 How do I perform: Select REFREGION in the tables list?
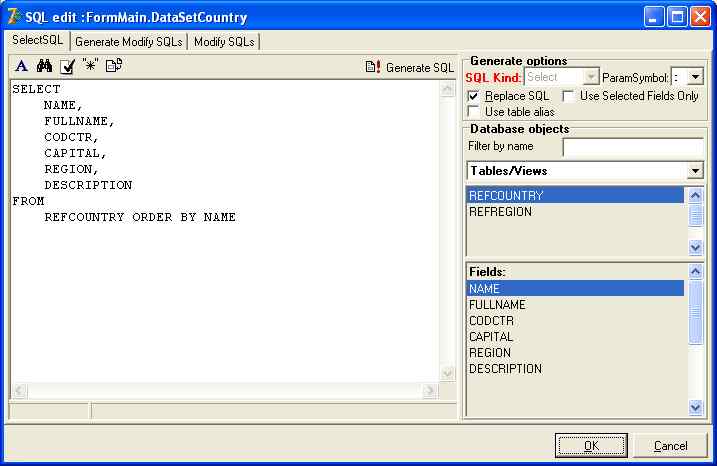point(575,212)
